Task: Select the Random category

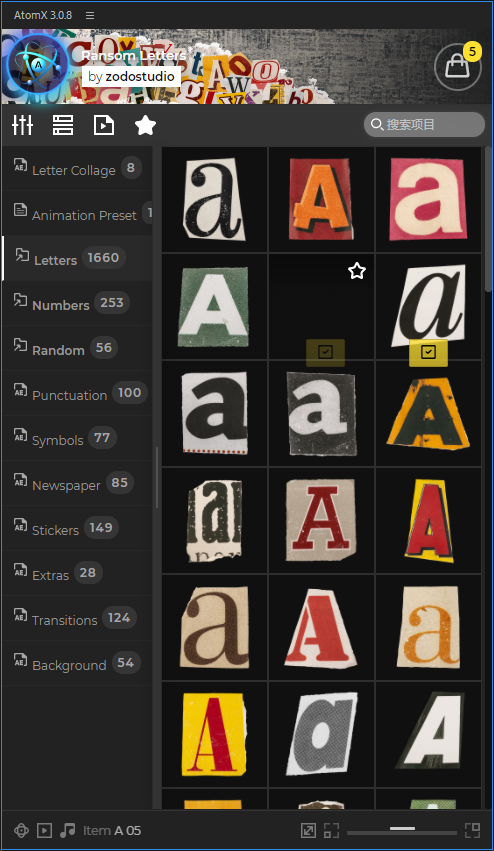Action: coord(77,348)
